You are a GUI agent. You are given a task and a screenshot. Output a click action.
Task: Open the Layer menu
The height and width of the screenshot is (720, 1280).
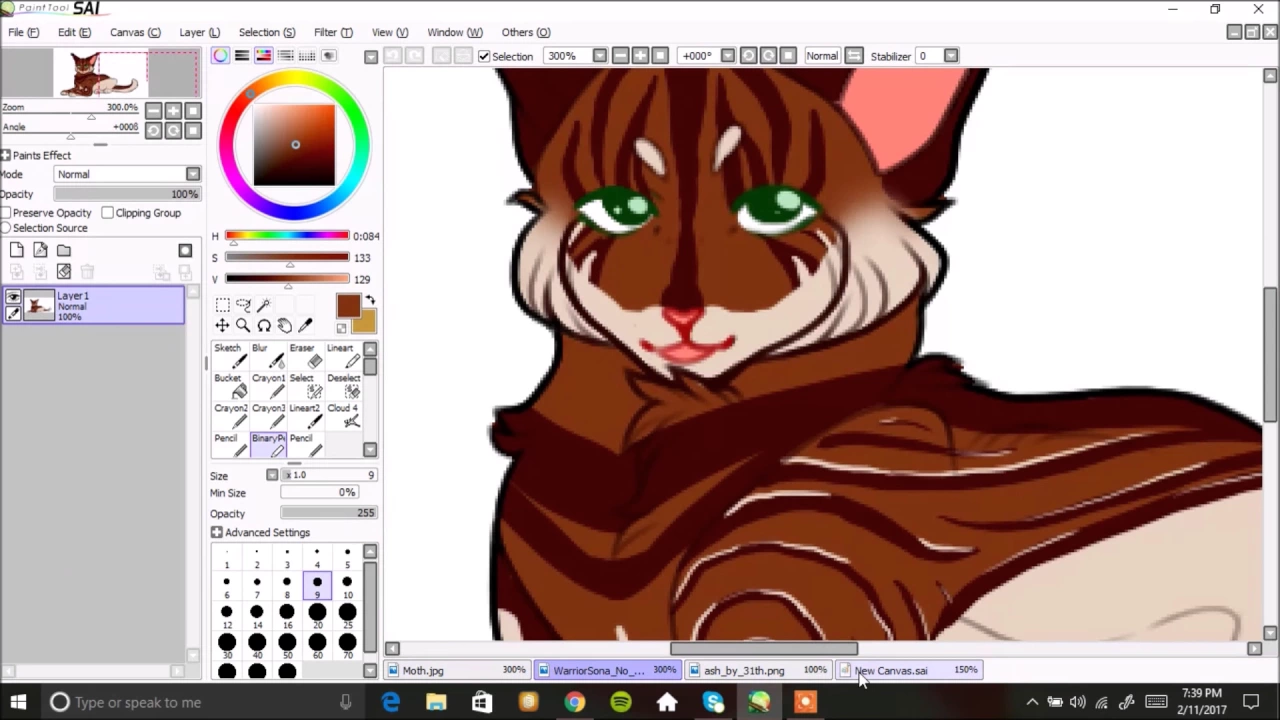(x=199, y=32)
